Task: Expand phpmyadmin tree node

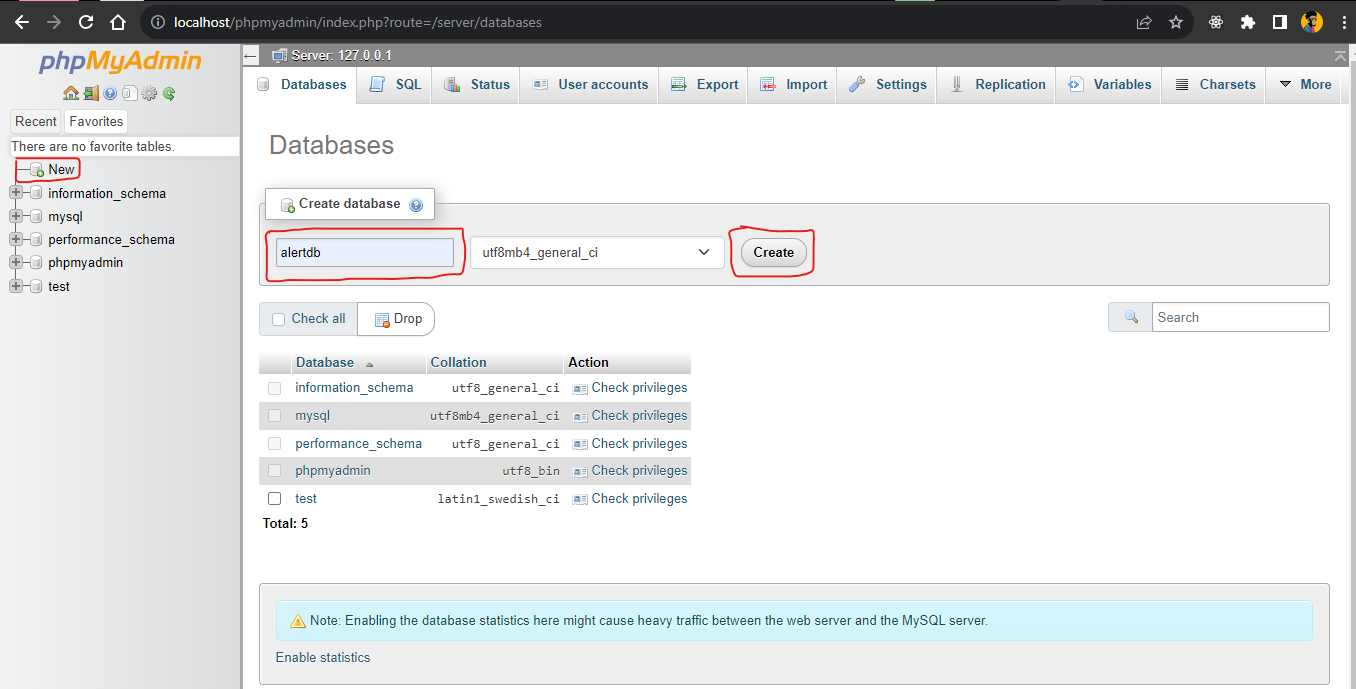Action: coord(15,262)
